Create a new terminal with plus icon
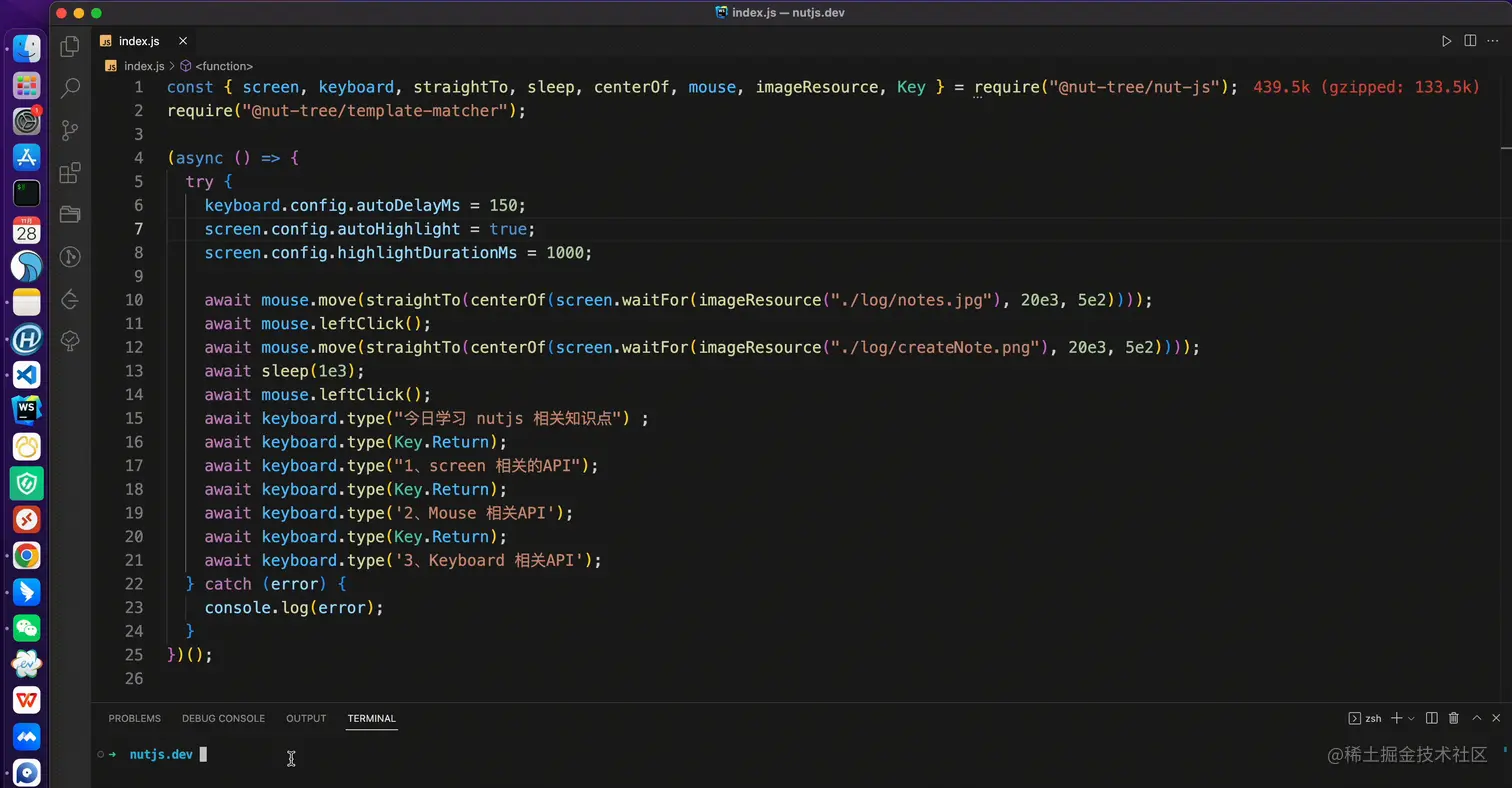This screenshot has height=788, width=1512. (1397, 718)
